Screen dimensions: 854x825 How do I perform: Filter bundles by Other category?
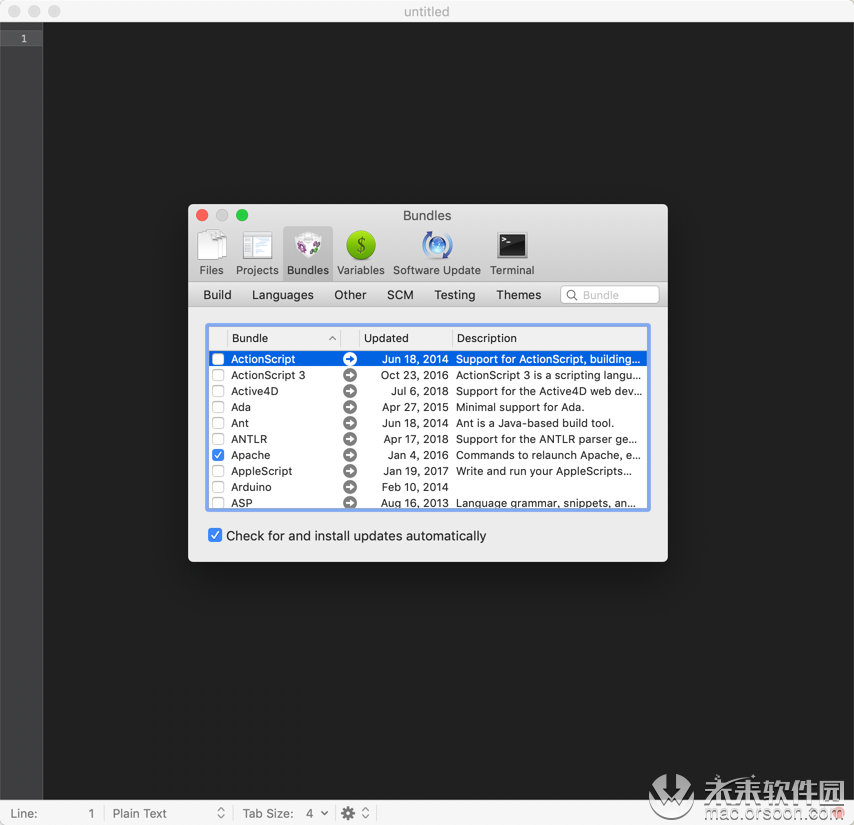click(350, 295)
